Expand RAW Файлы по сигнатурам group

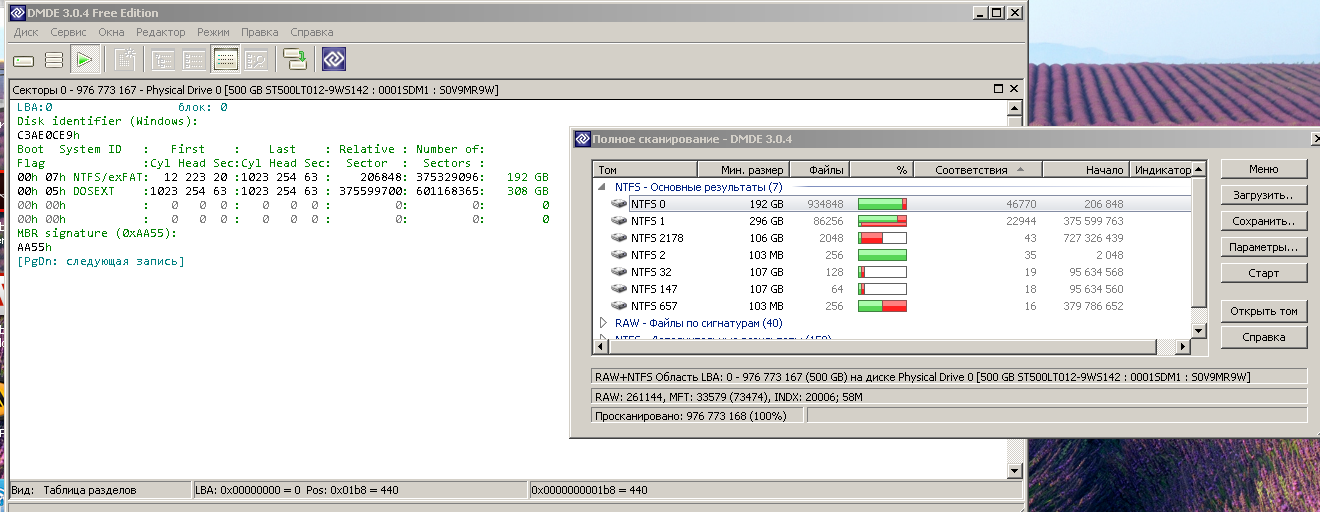pyautogui.click(x=603, y=323)
